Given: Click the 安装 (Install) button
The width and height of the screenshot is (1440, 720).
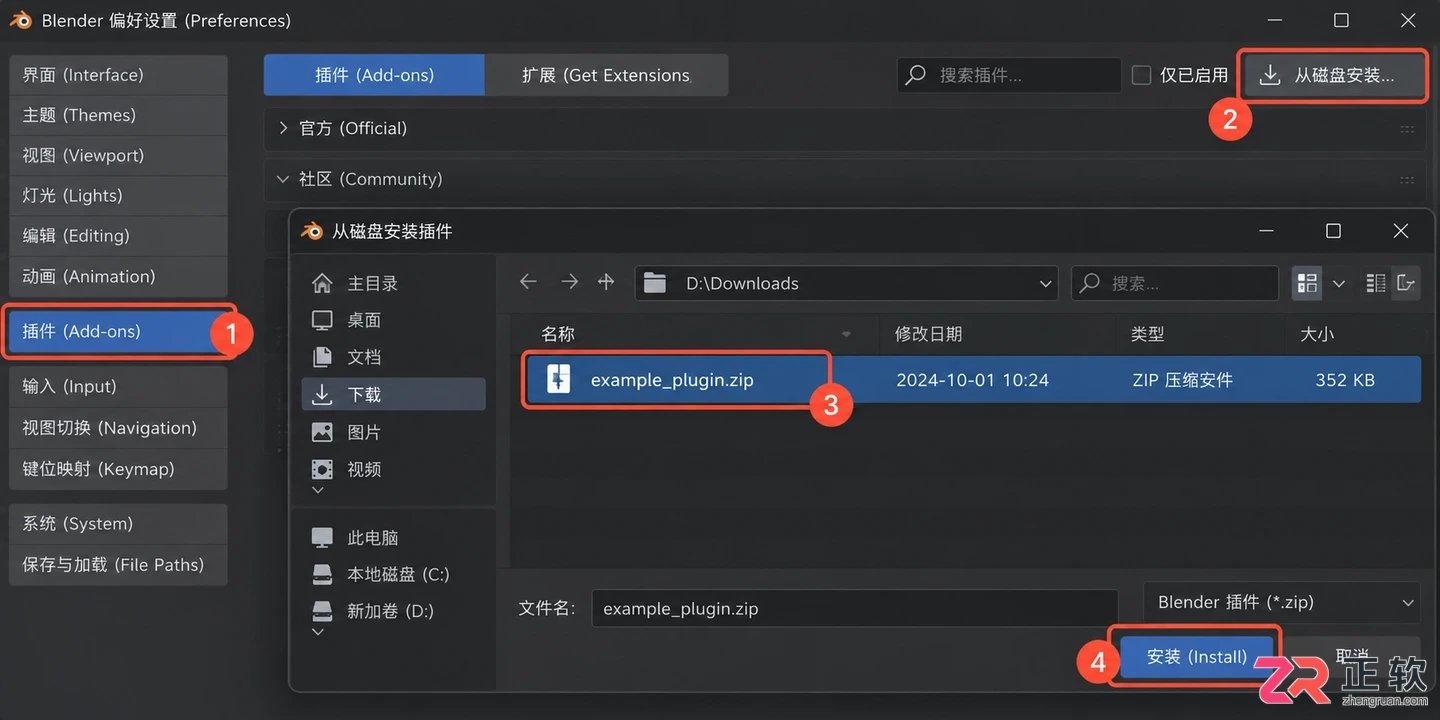Looking at the screenshot, I should 1197,657.
